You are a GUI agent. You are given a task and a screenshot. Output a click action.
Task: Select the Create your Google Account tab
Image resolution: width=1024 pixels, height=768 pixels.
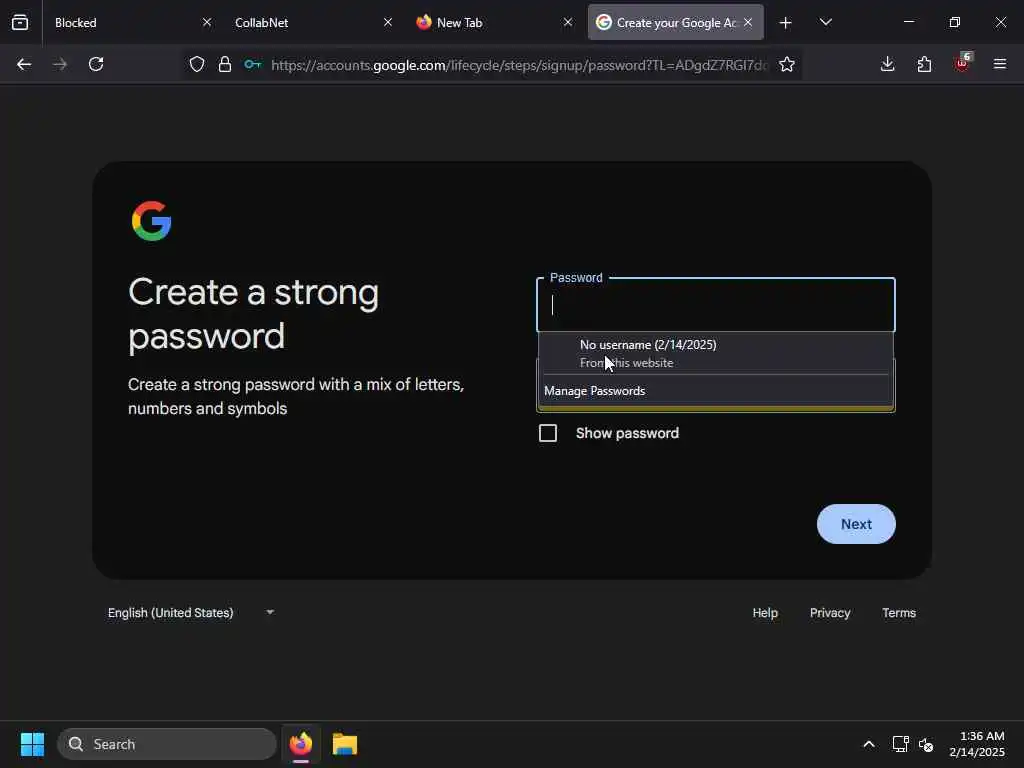pos(675,22)
